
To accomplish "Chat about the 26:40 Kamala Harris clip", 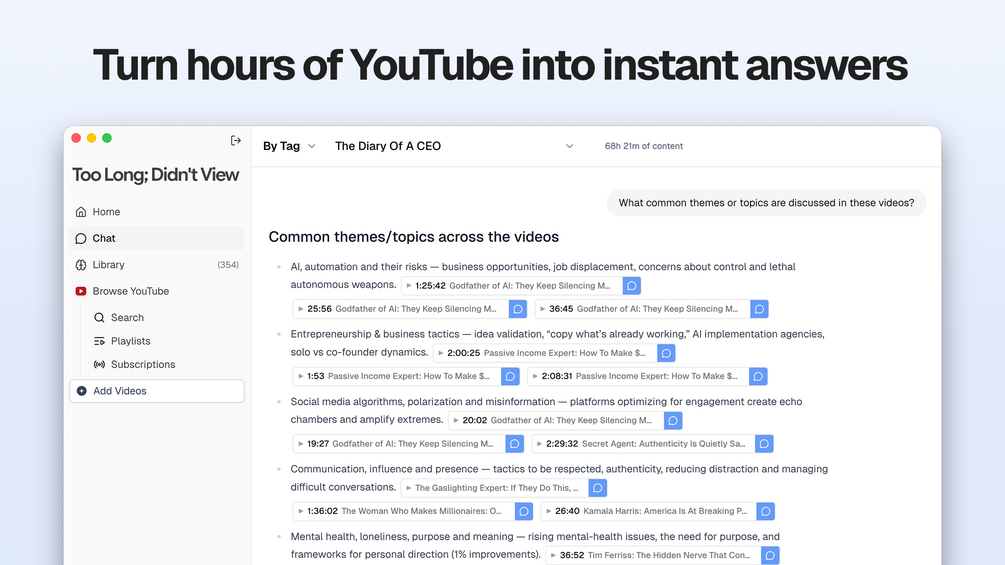I will [766, 511].
